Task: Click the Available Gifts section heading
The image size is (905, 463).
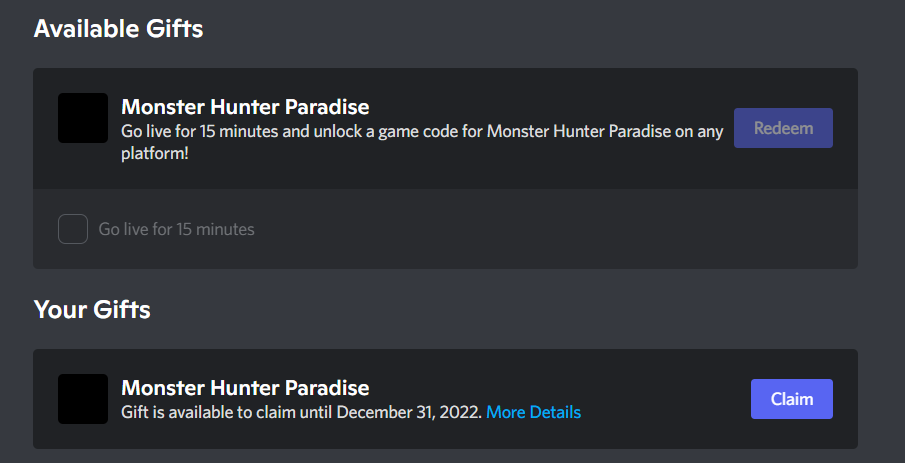Action: pyautogui.click(x=118, y=29)
